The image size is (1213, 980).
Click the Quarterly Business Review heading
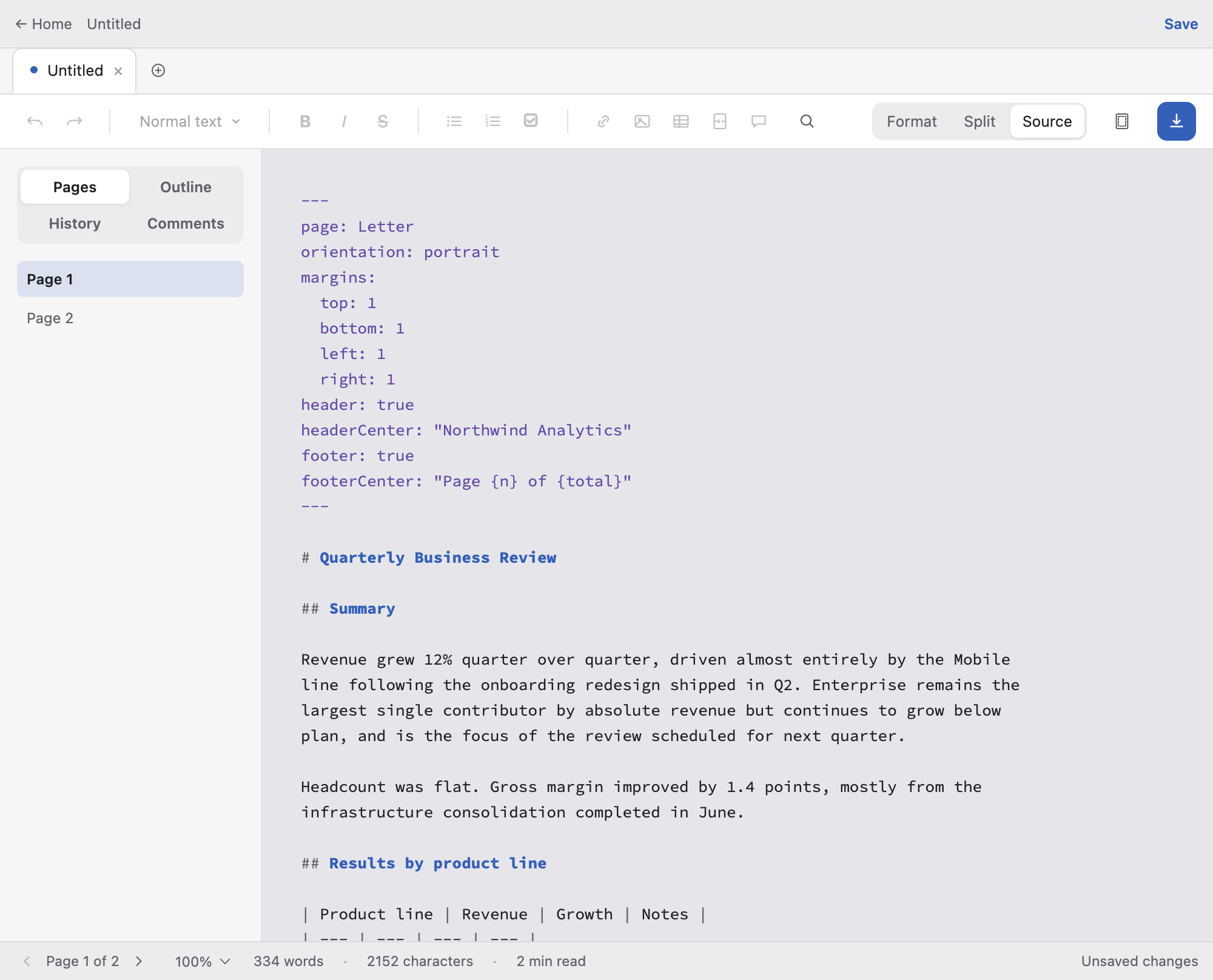[x=429, y=557]
